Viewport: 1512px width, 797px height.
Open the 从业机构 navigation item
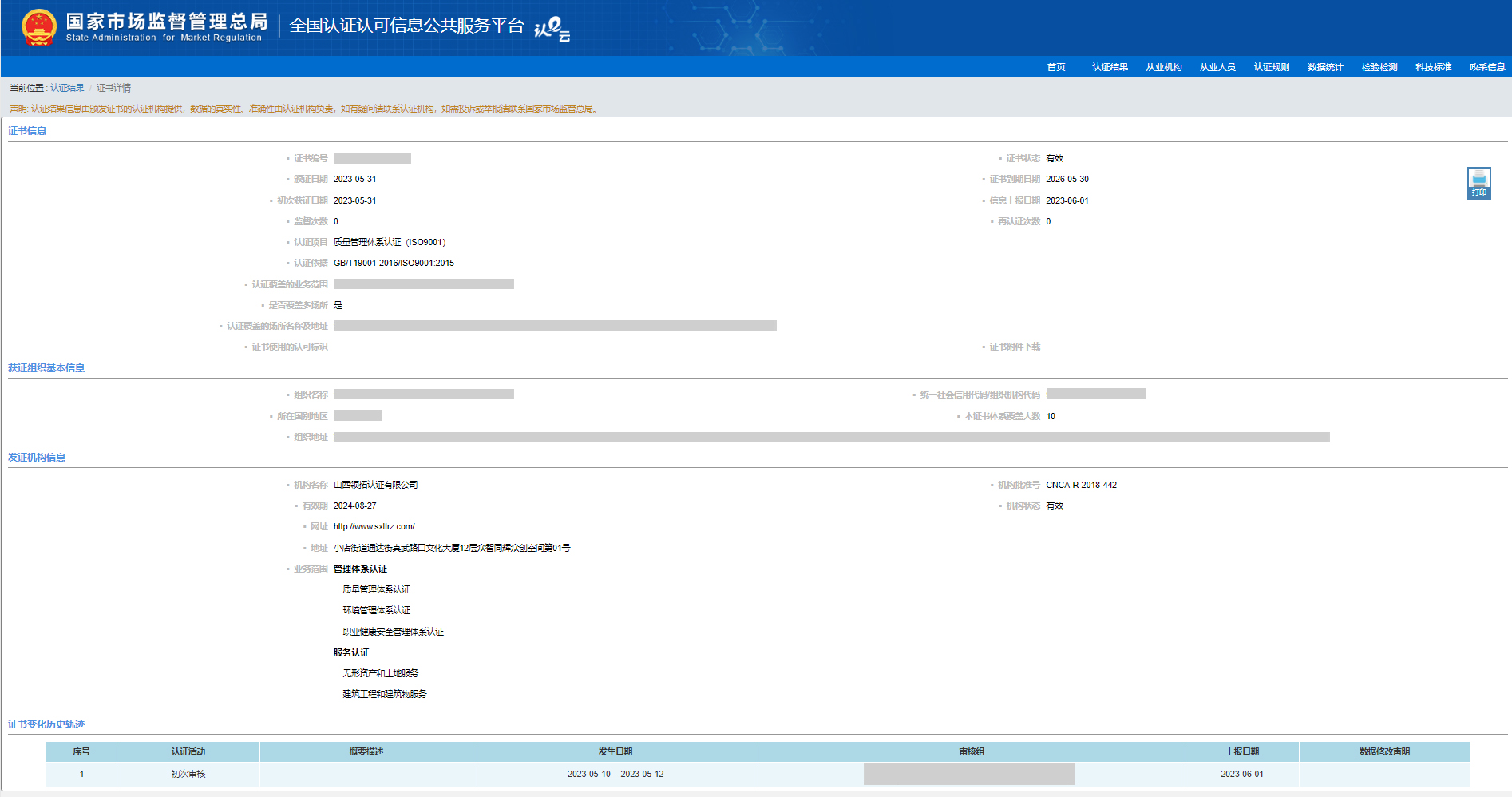point(1163,67)
